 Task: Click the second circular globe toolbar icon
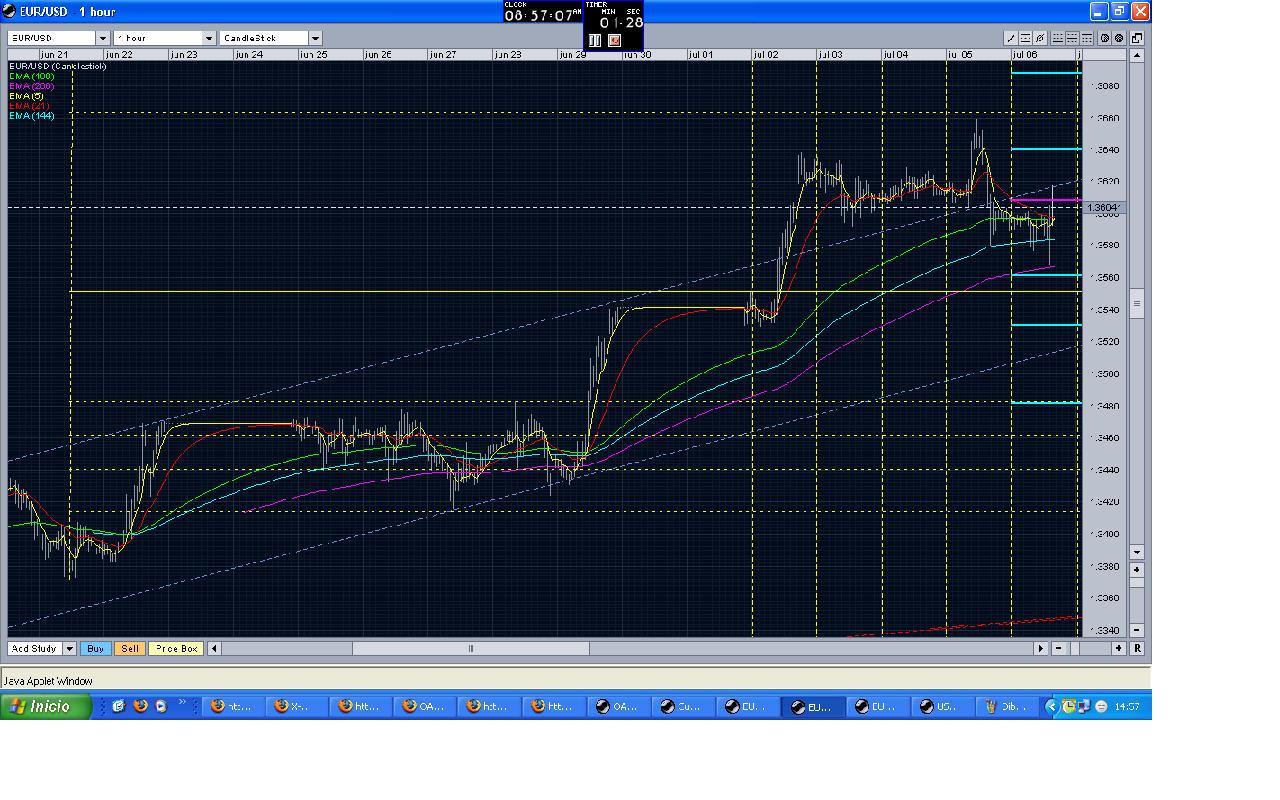tap(1119, 38)
